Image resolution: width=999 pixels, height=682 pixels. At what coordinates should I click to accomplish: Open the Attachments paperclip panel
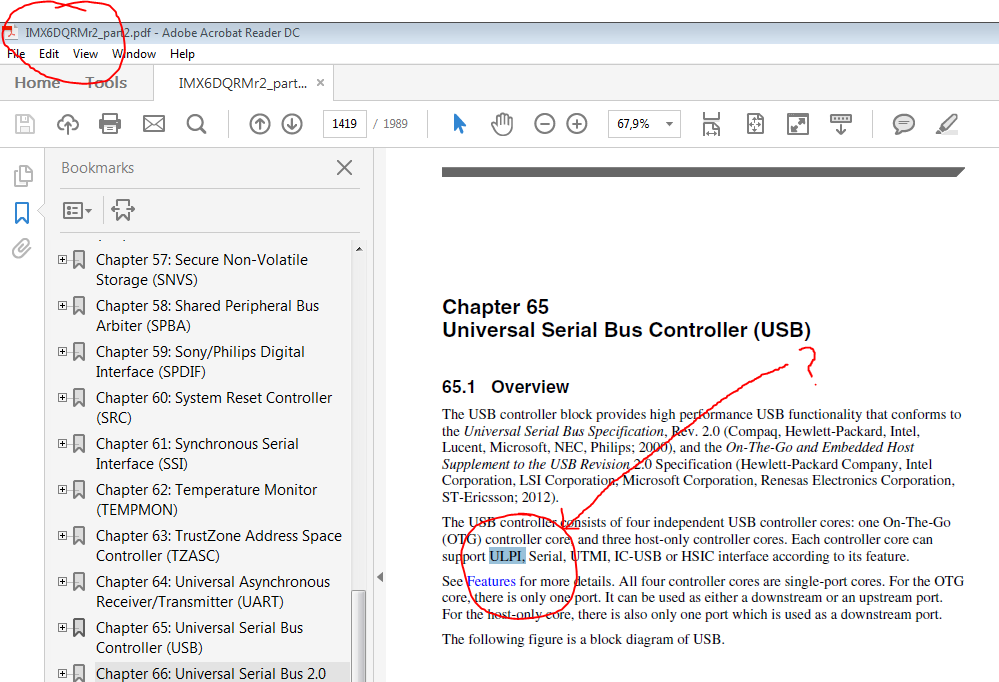22,249
